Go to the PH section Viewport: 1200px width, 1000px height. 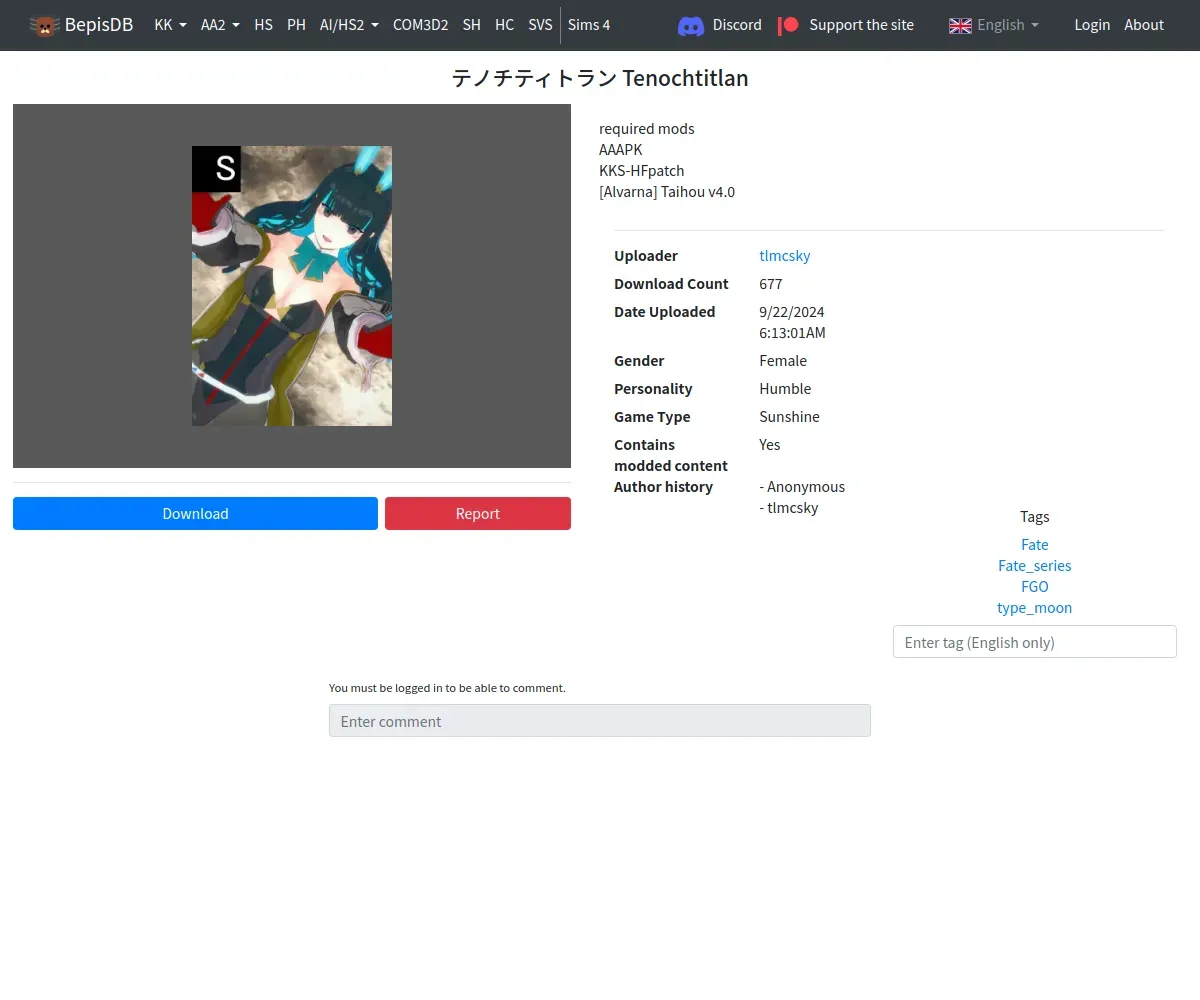(x=296, y=25)
